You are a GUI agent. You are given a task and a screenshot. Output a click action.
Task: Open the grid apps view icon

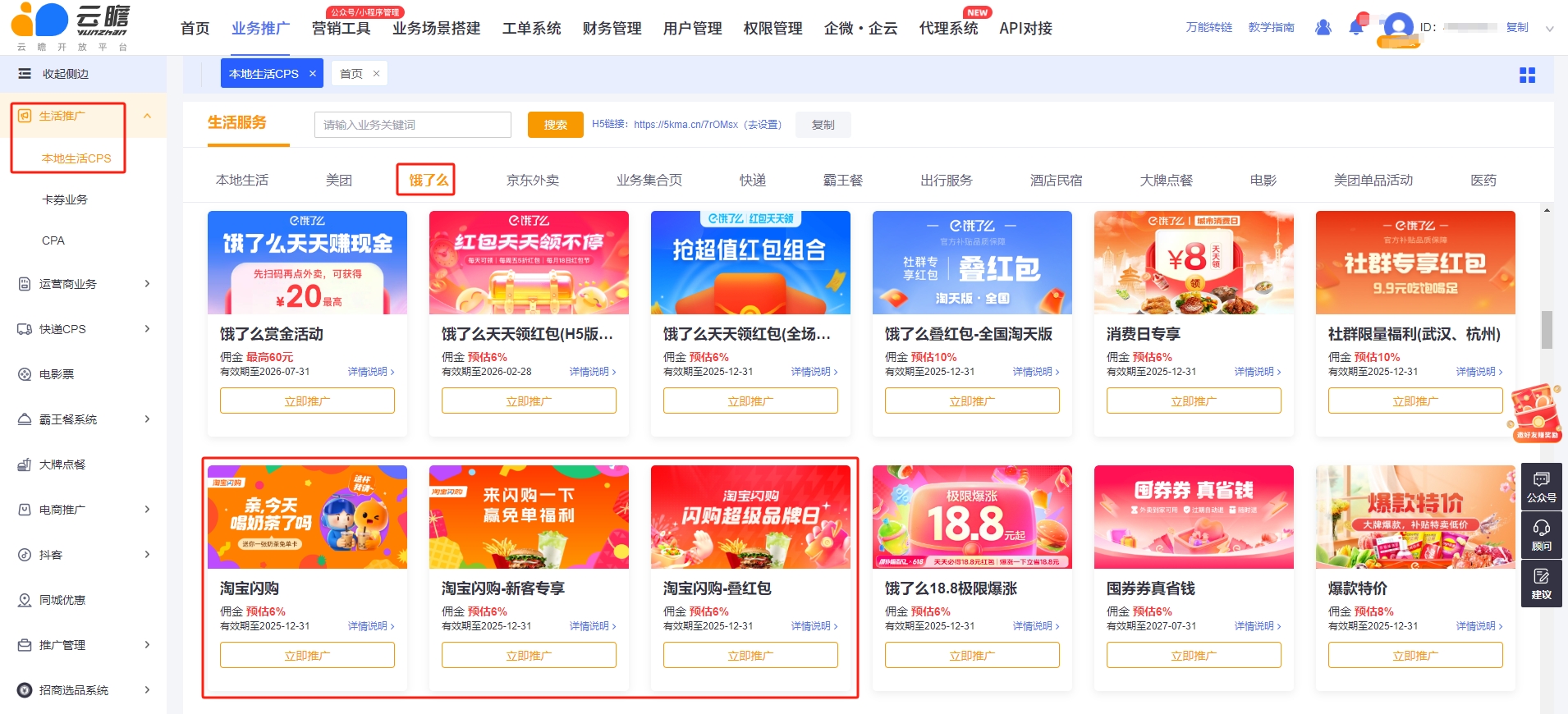coord(1527,76)
